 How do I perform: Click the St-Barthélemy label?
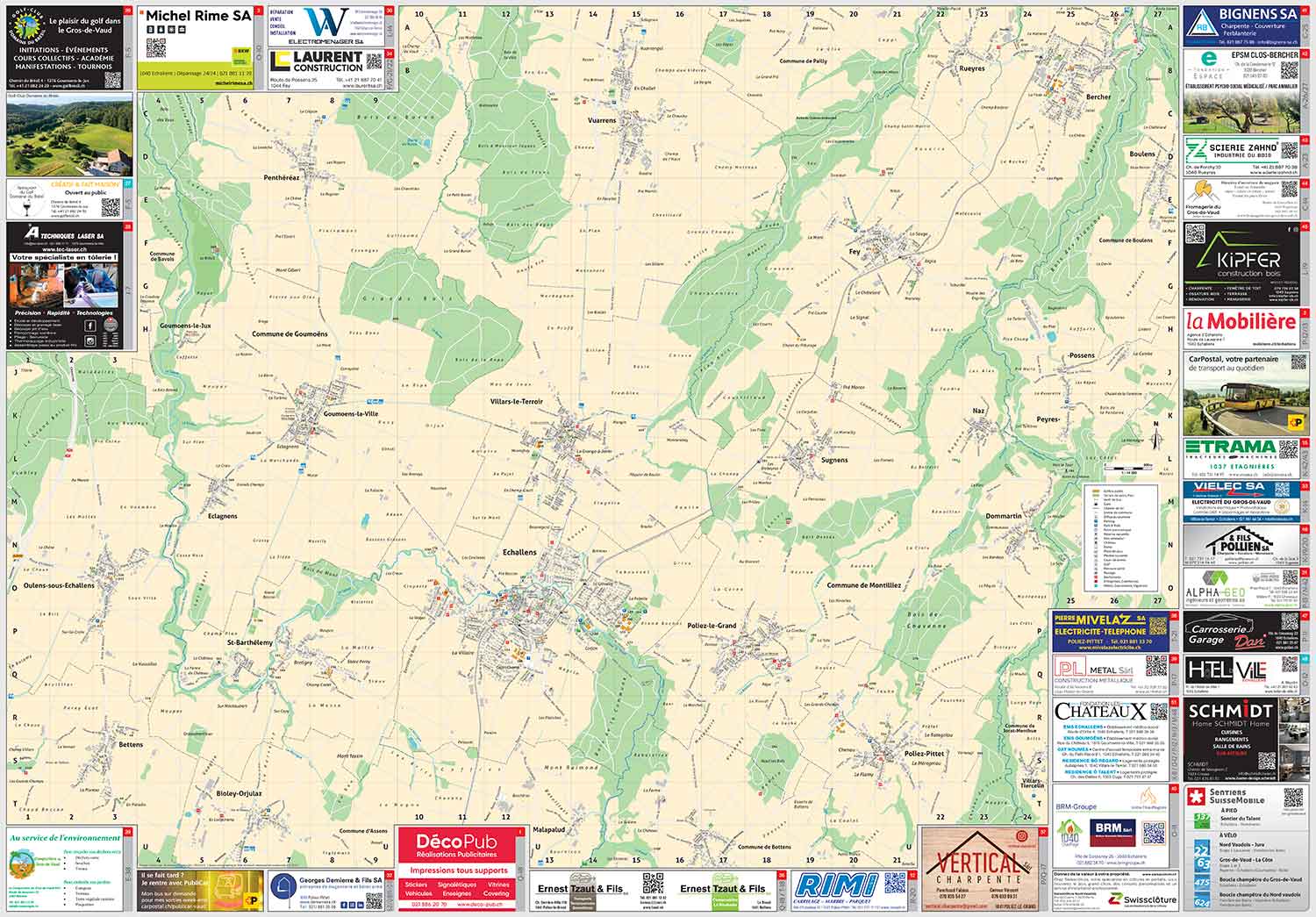tap(250, 643)
